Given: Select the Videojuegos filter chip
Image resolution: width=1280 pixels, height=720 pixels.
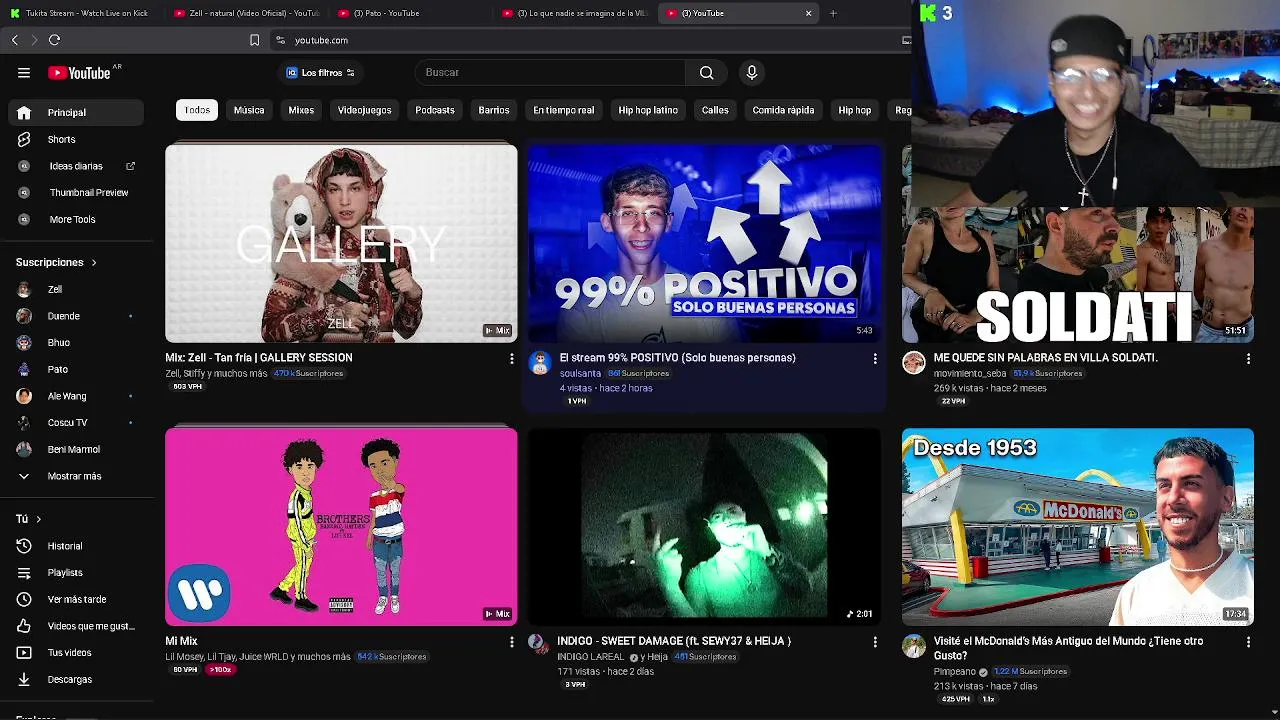Looking at the screenshot, I should (x=364, y=110).
